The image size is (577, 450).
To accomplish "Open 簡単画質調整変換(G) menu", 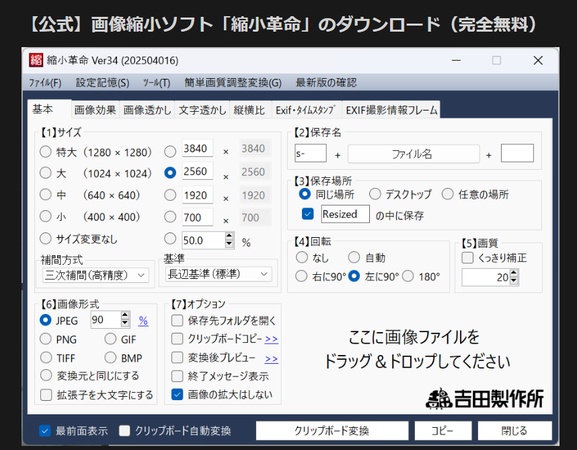I will coord(233,83).
